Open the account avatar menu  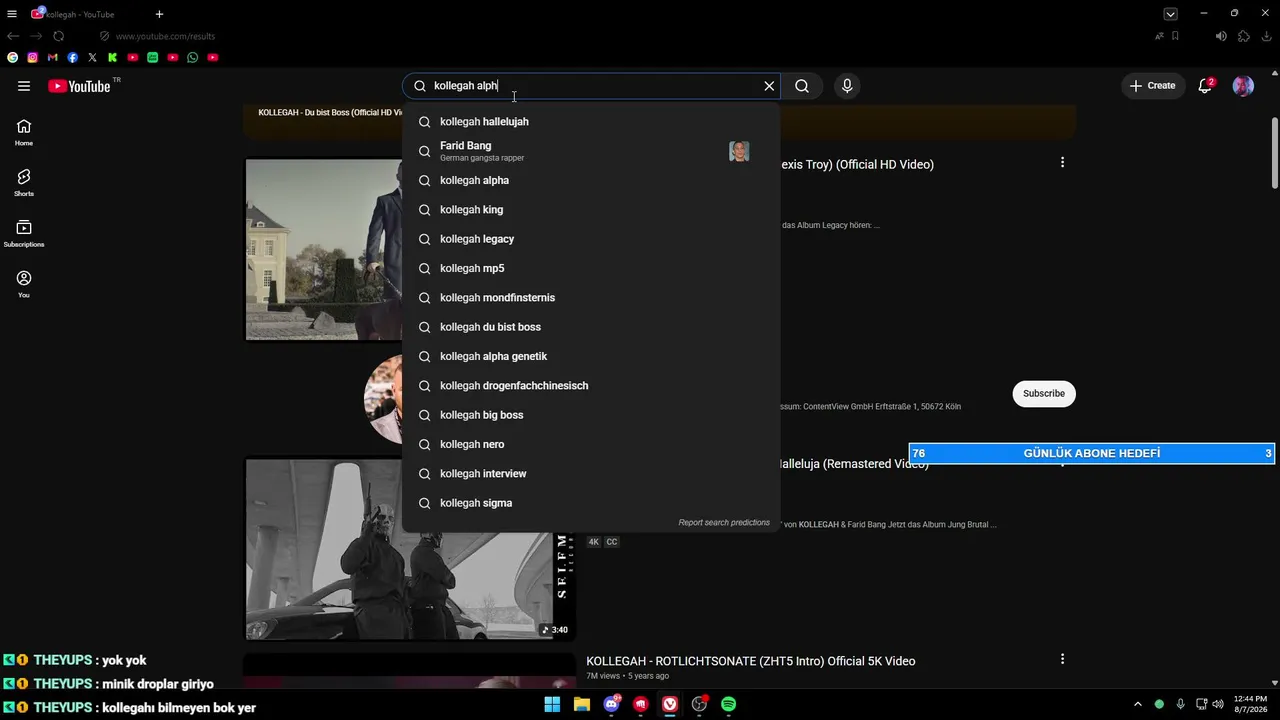click(x=1243, y=86)
